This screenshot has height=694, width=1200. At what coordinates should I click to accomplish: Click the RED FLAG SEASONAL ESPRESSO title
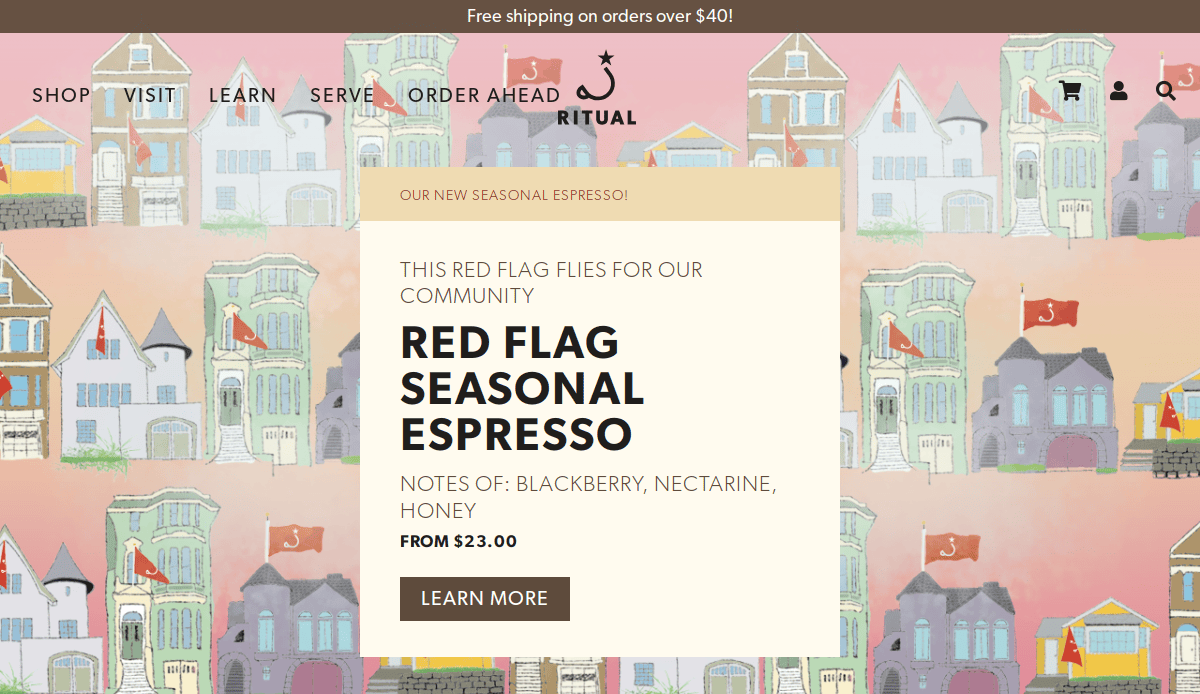point(522,389)
